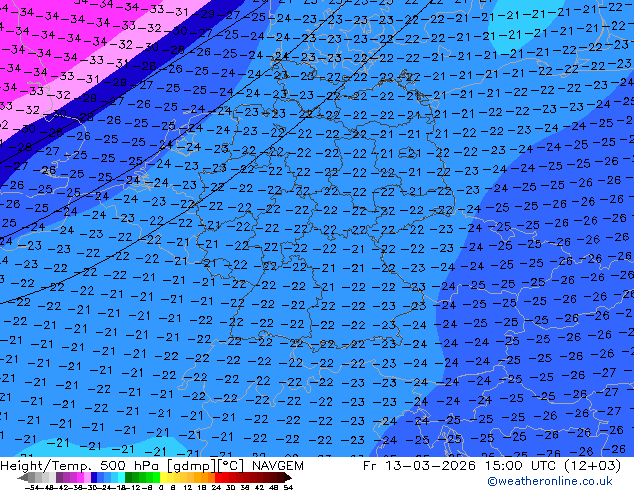Pick the bright red swatch in legend
Screen dimensions: 634x490
218,478
